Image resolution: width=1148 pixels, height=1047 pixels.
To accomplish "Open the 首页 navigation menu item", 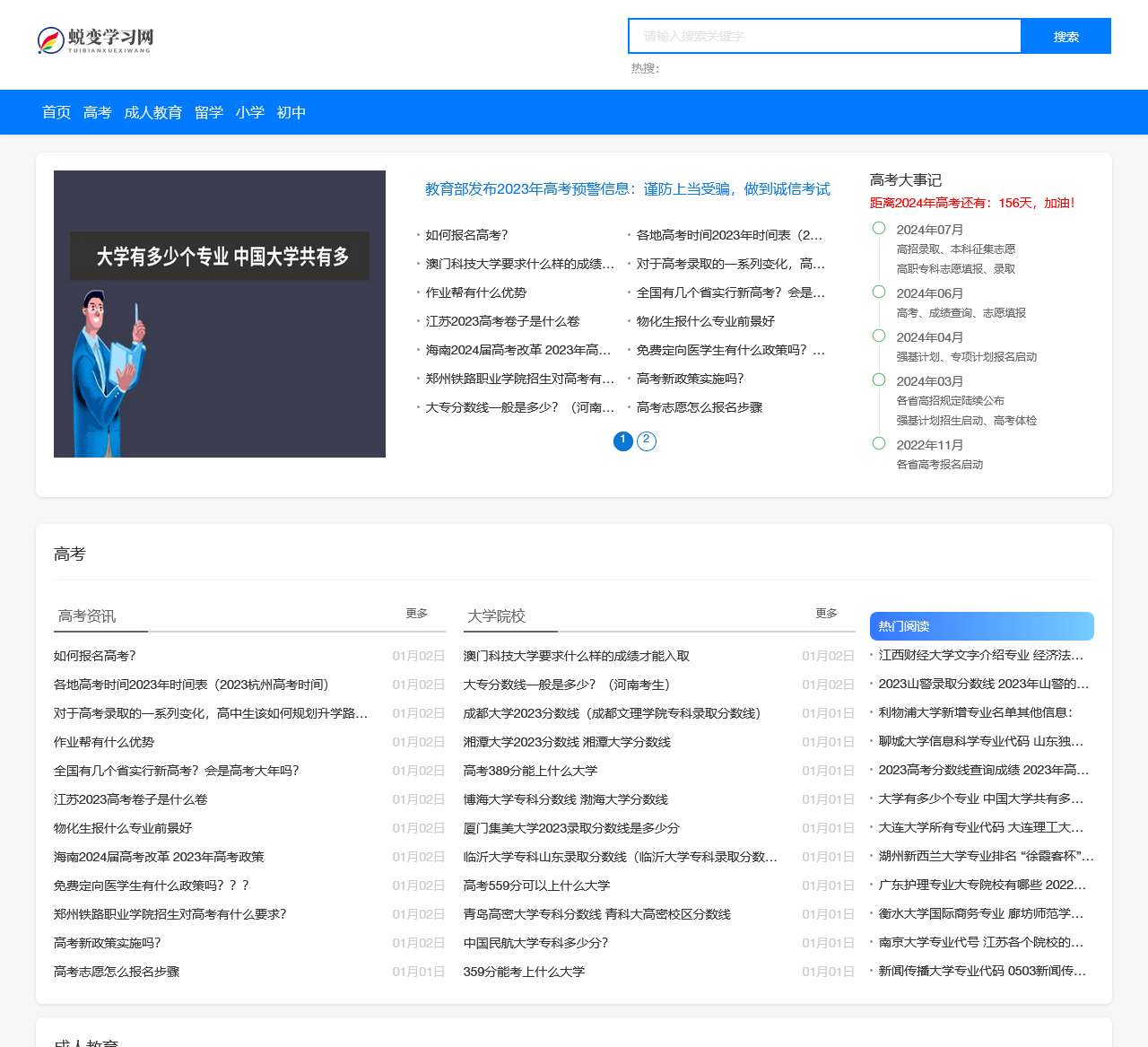I will pyautogui.click(x=57, y=112).
